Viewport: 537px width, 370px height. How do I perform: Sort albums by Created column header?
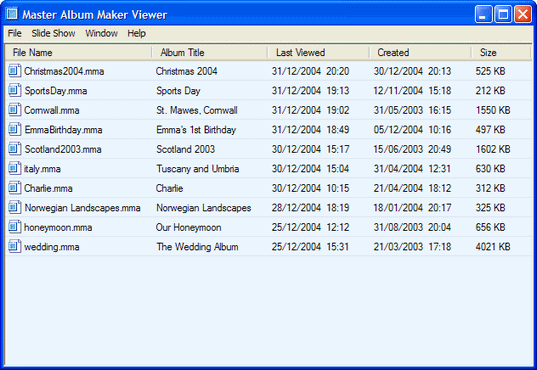420,52
